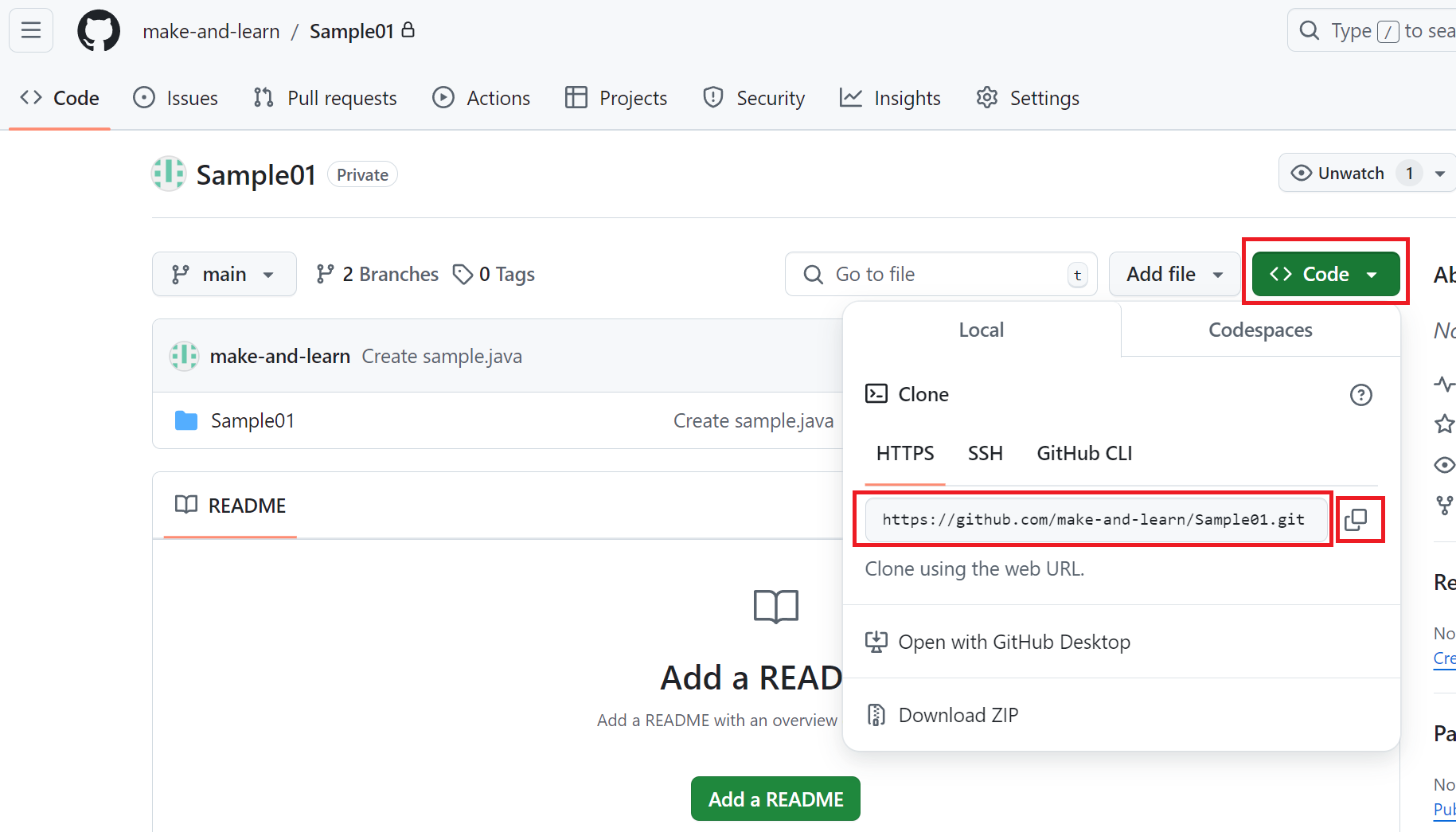1456x832 pixels.
Task: View the 0 Tags link
Action: tap(494, 274)
